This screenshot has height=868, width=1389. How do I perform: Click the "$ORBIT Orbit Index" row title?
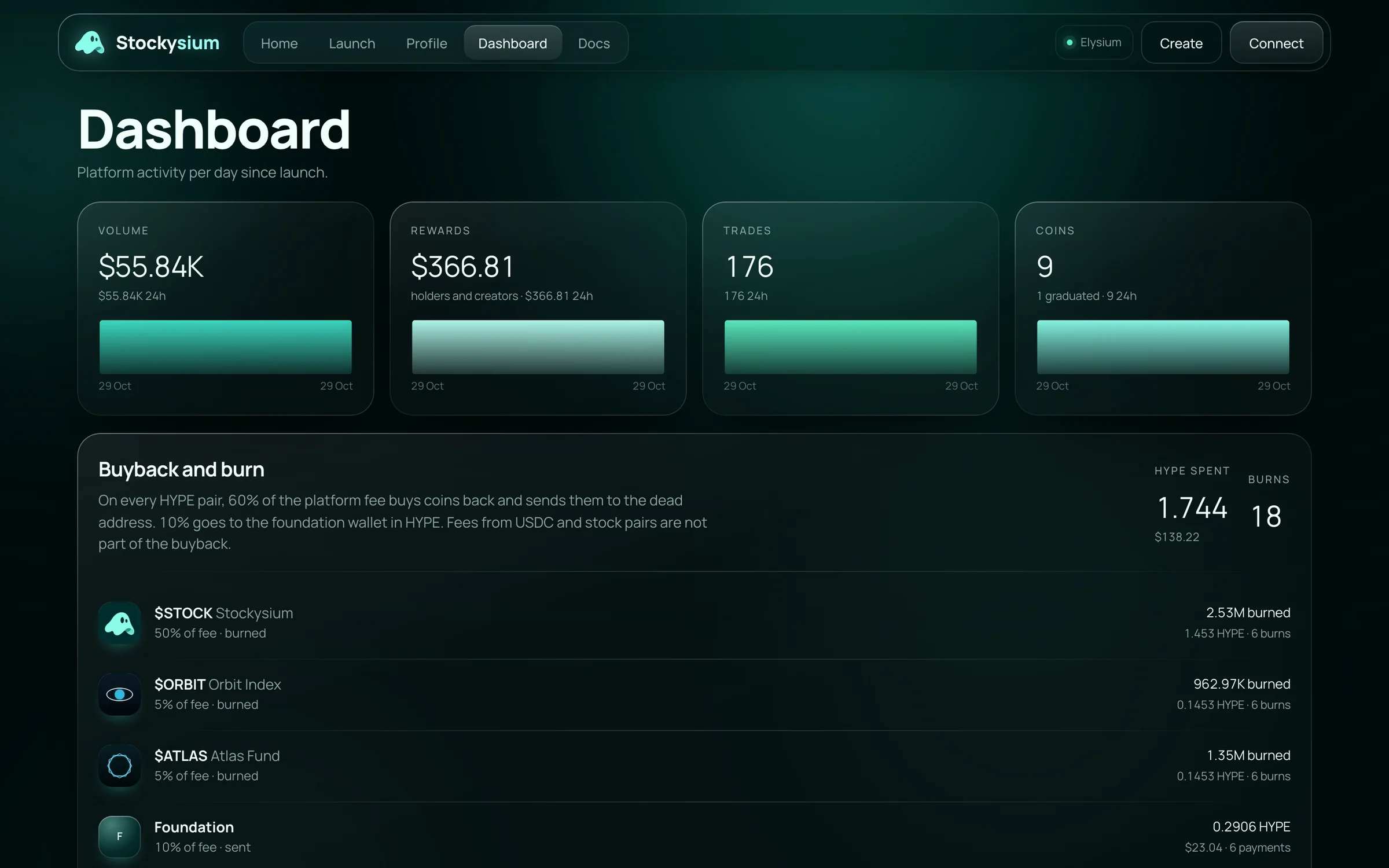click(218, 685)
